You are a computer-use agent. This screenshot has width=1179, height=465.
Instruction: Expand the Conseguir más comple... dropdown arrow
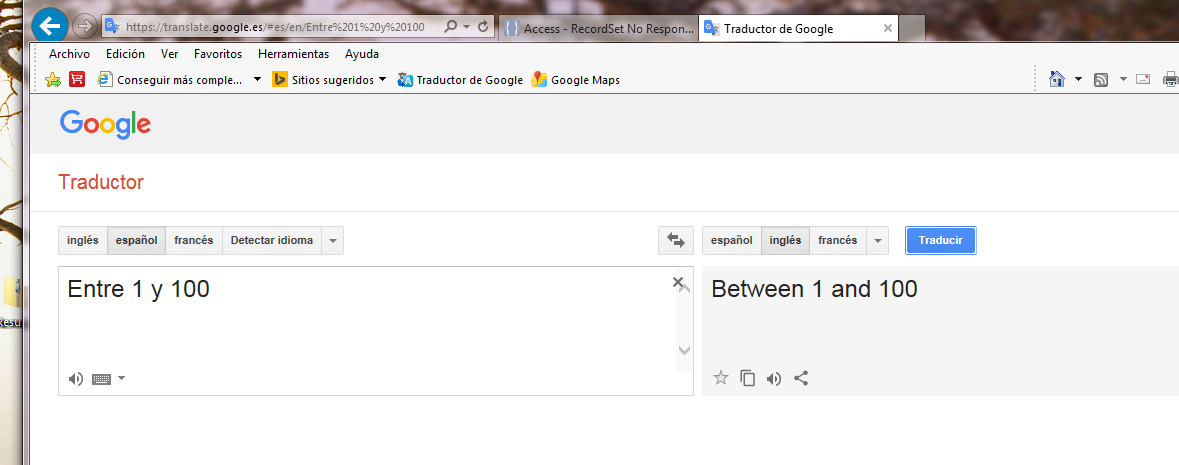[257, 80]
